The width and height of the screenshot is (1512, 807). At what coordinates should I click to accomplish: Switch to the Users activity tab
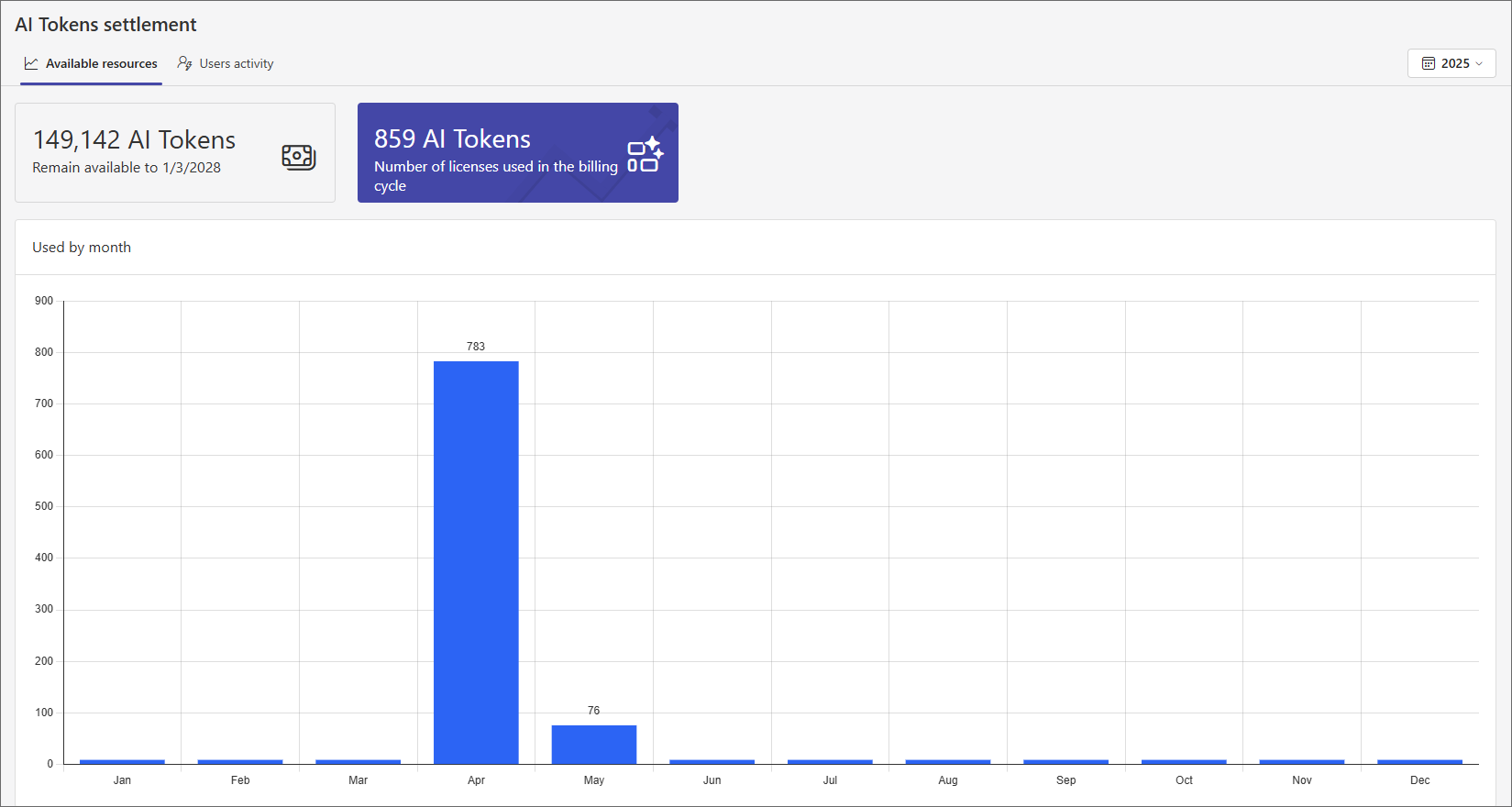pos(226,64)
